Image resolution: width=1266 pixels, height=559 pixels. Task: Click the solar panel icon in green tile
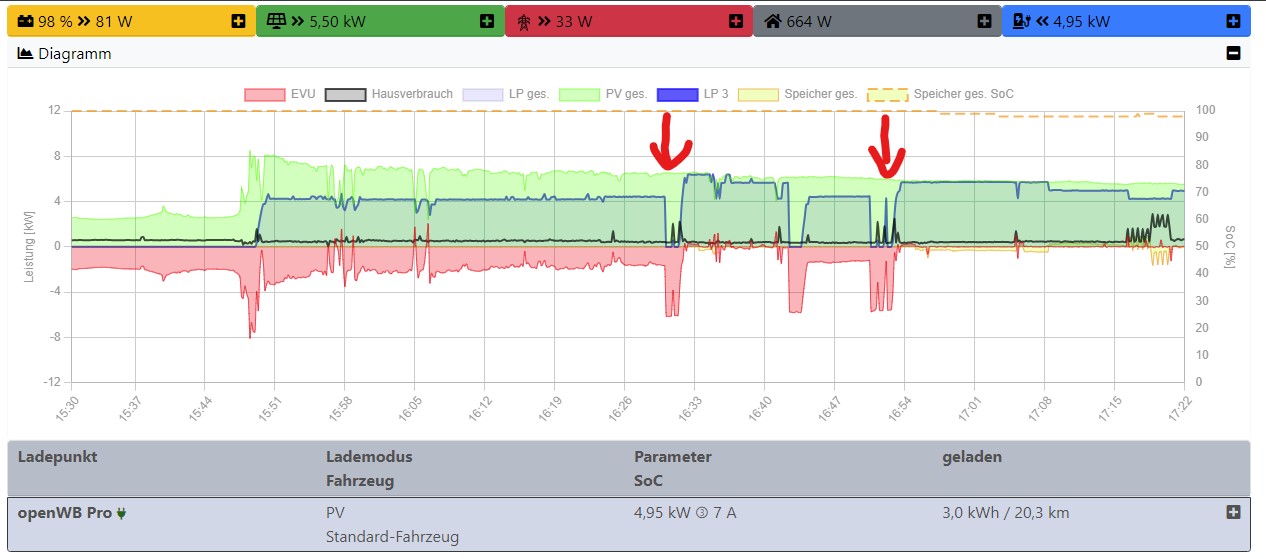[275, 21]
